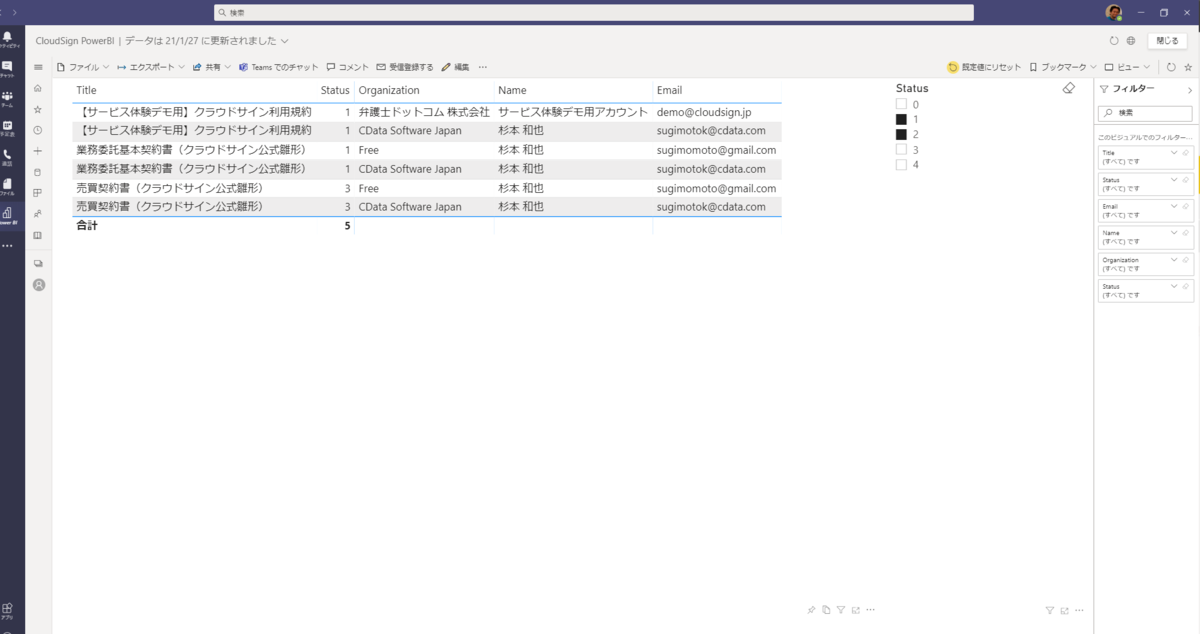Sort by the Organization column header
Viewport: 1200px width, 634px height.
click(389, 90)
